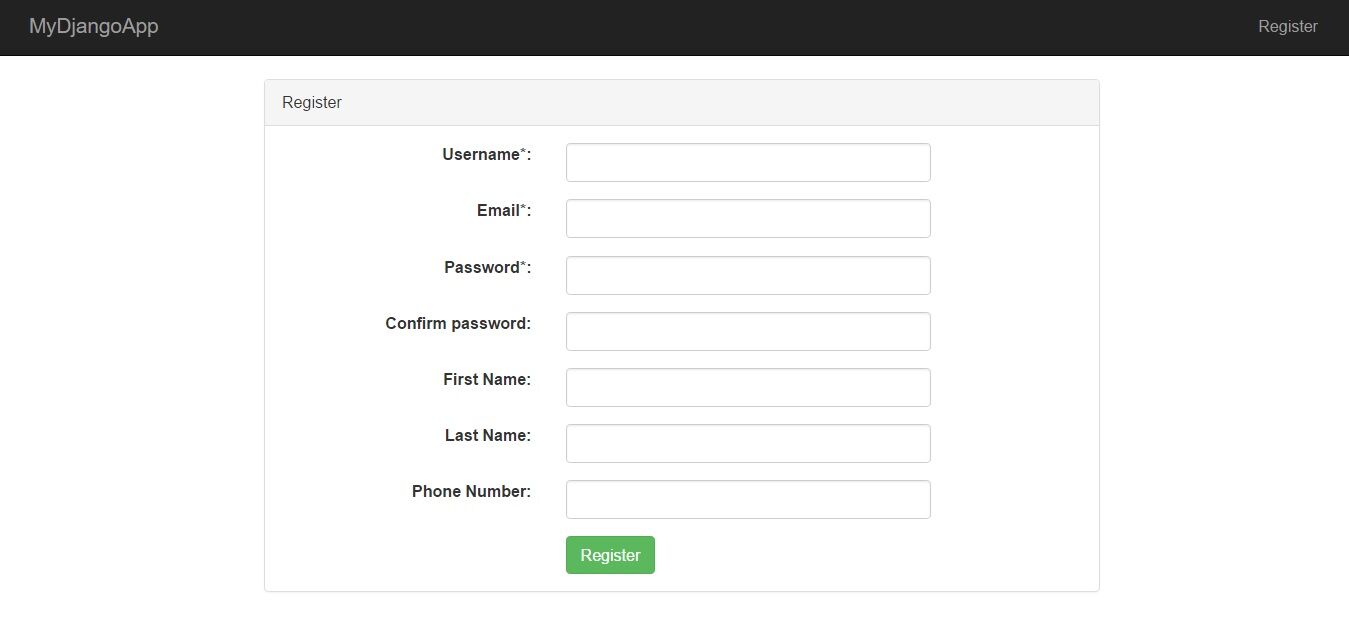
Task: Click the dark navigation bar
Action: click(675, 26)
